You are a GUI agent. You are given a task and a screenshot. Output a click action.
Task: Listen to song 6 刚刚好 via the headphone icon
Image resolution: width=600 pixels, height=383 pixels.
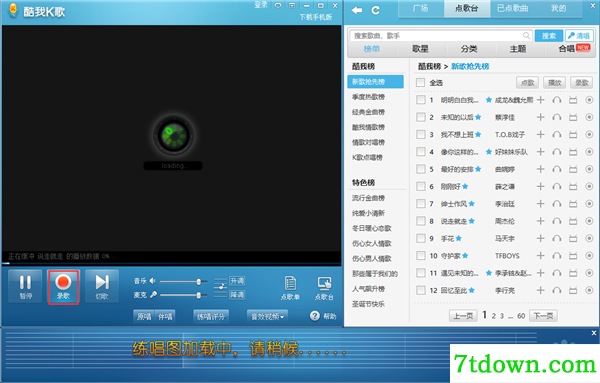[x=557, y=186]
